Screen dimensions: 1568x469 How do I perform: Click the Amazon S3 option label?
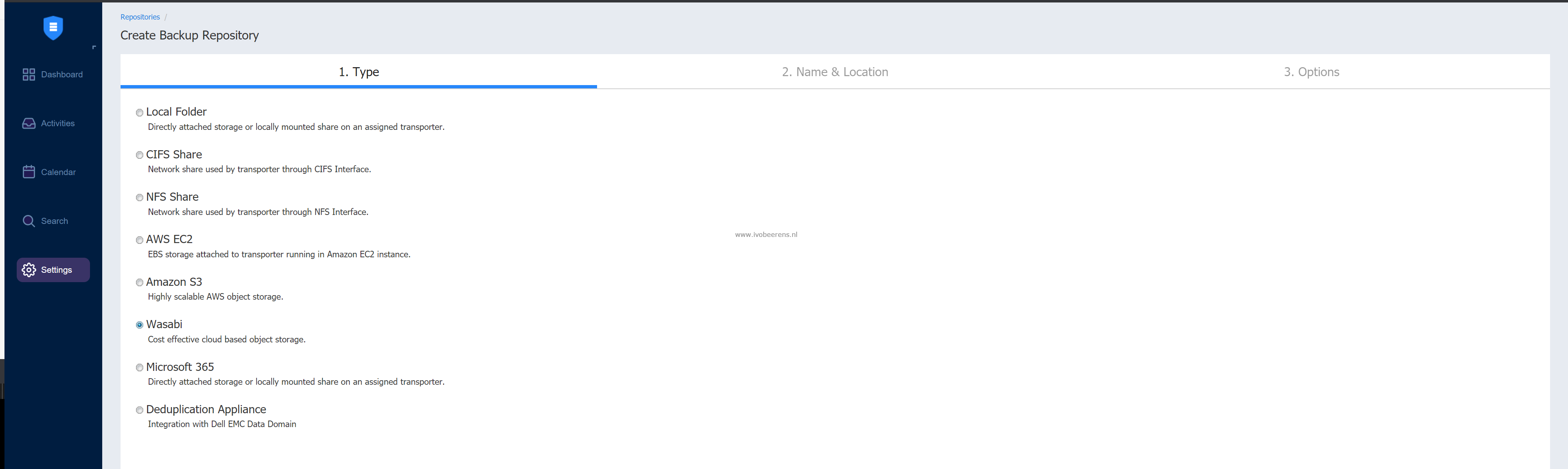(173, 282)
